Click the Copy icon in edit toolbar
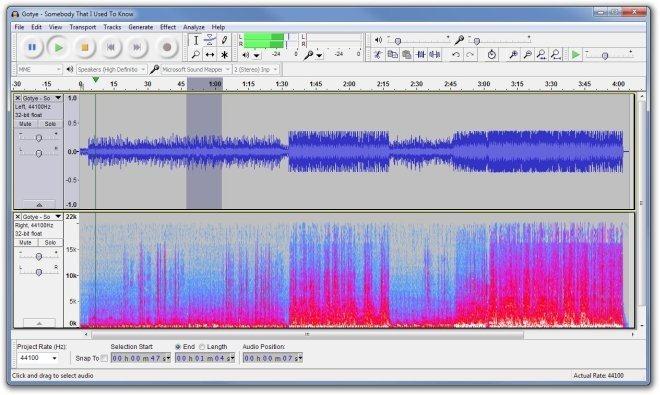 pyautogui.click(x=392, y=54)
